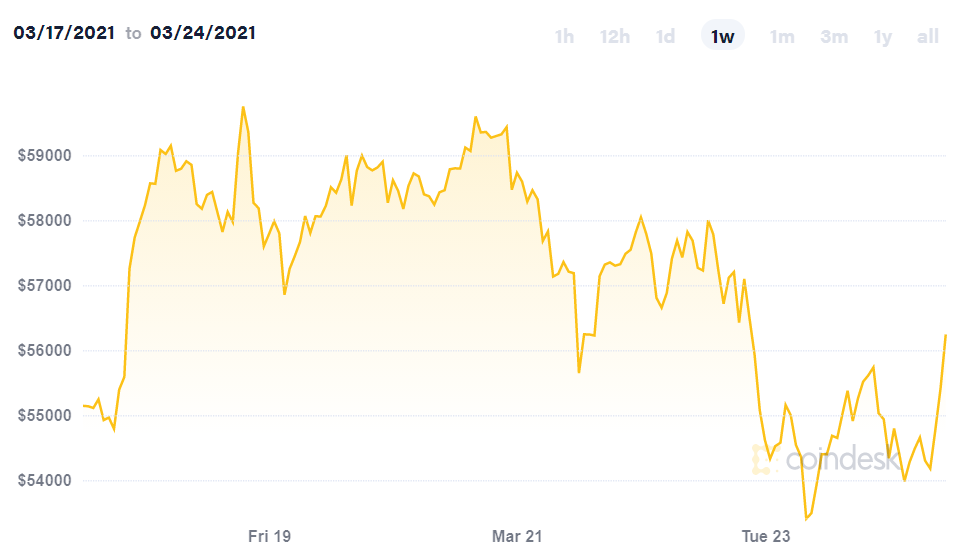Image resolution: width=959 pixels, height=556 pixels.
Task: Click the start date 03/17/2021
Action: tap(64, 33)
